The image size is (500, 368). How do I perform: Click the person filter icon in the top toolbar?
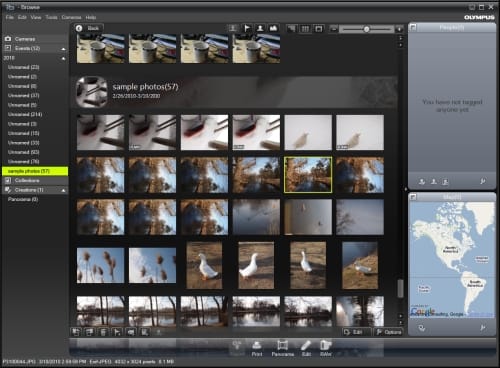260,28
